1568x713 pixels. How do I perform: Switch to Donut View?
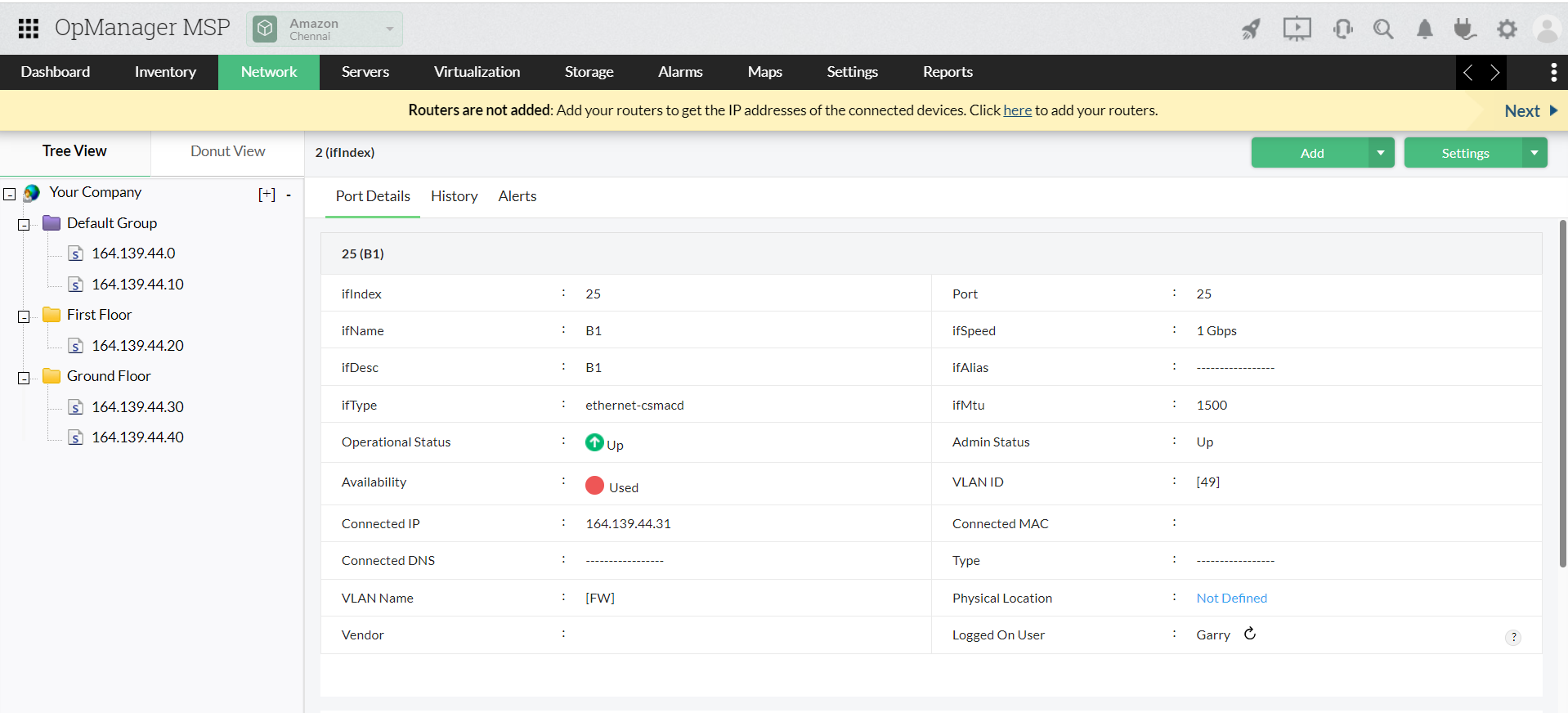click(227, 151)
